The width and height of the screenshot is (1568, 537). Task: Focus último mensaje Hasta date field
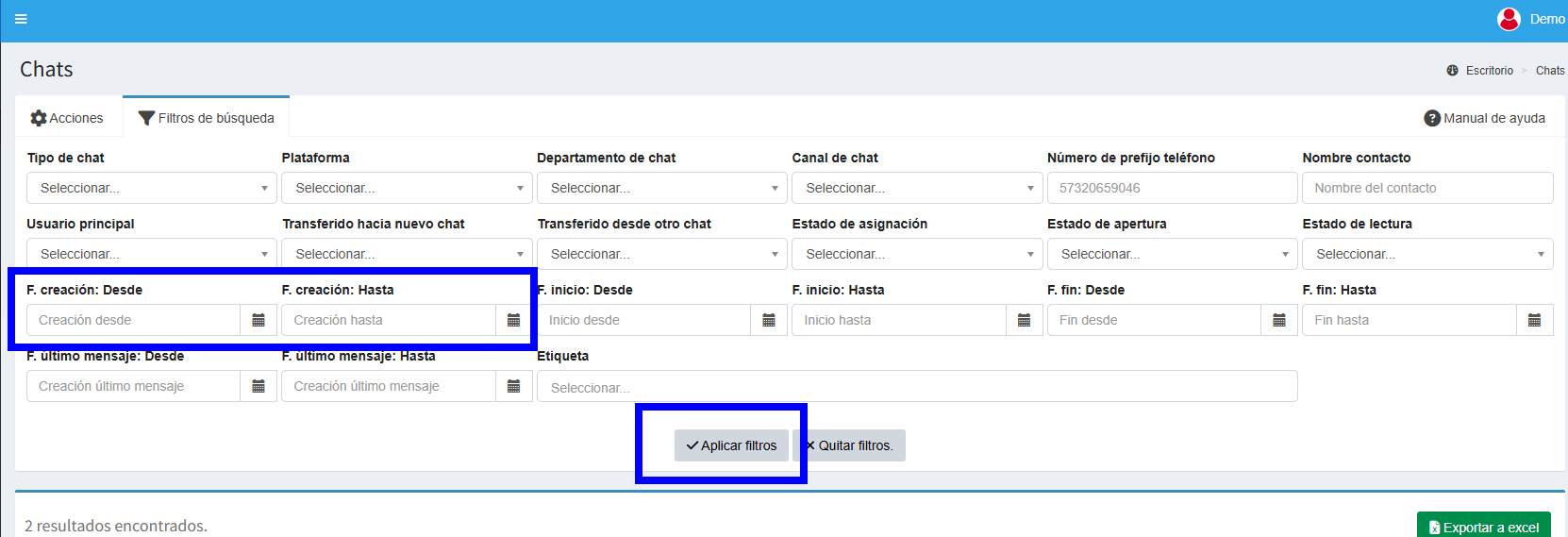[x=389, y=386]
